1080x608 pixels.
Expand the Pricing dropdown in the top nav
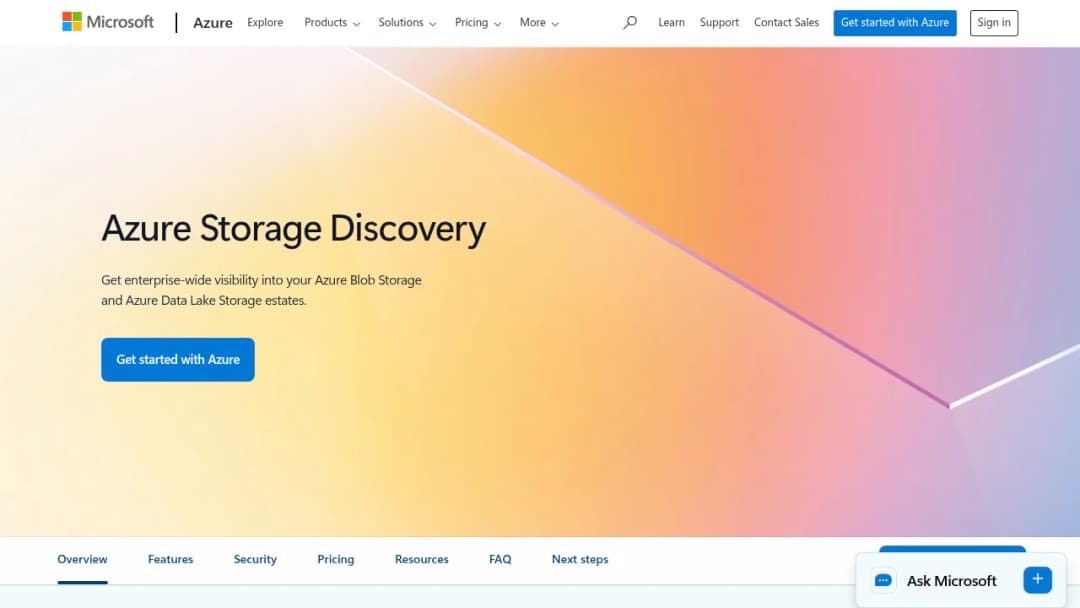pos(478,22)
